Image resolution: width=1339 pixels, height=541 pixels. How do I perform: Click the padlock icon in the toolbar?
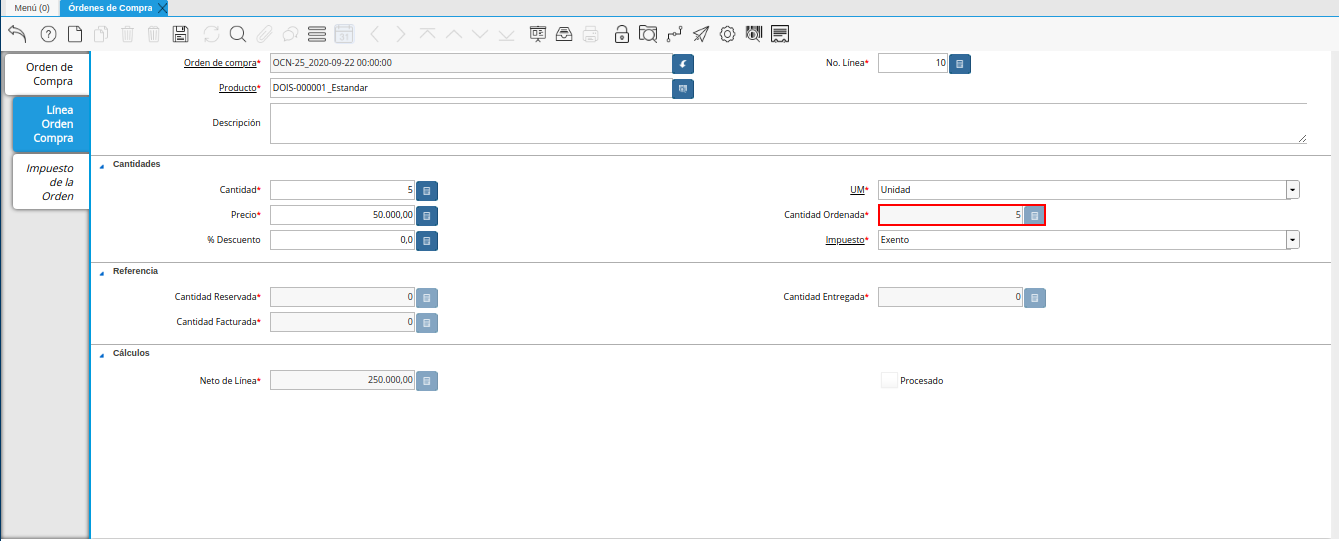tap(622, 34)
